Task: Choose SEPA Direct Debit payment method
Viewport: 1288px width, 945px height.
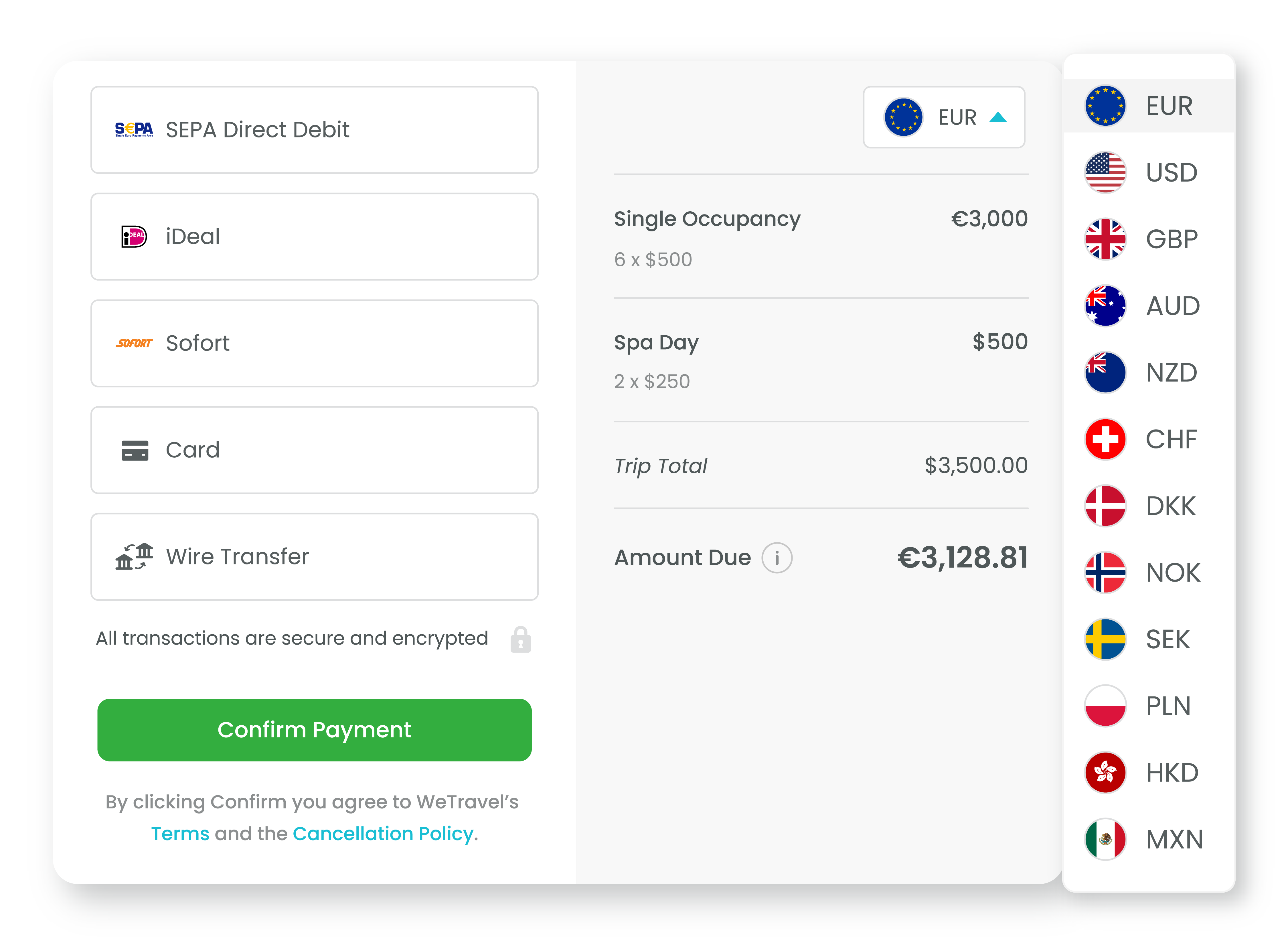Action: click(314, 130)
